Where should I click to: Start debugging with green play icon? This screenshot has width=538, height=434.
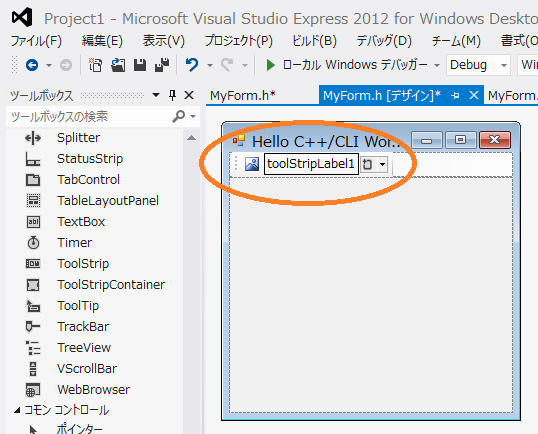click(x=270, y=64)
